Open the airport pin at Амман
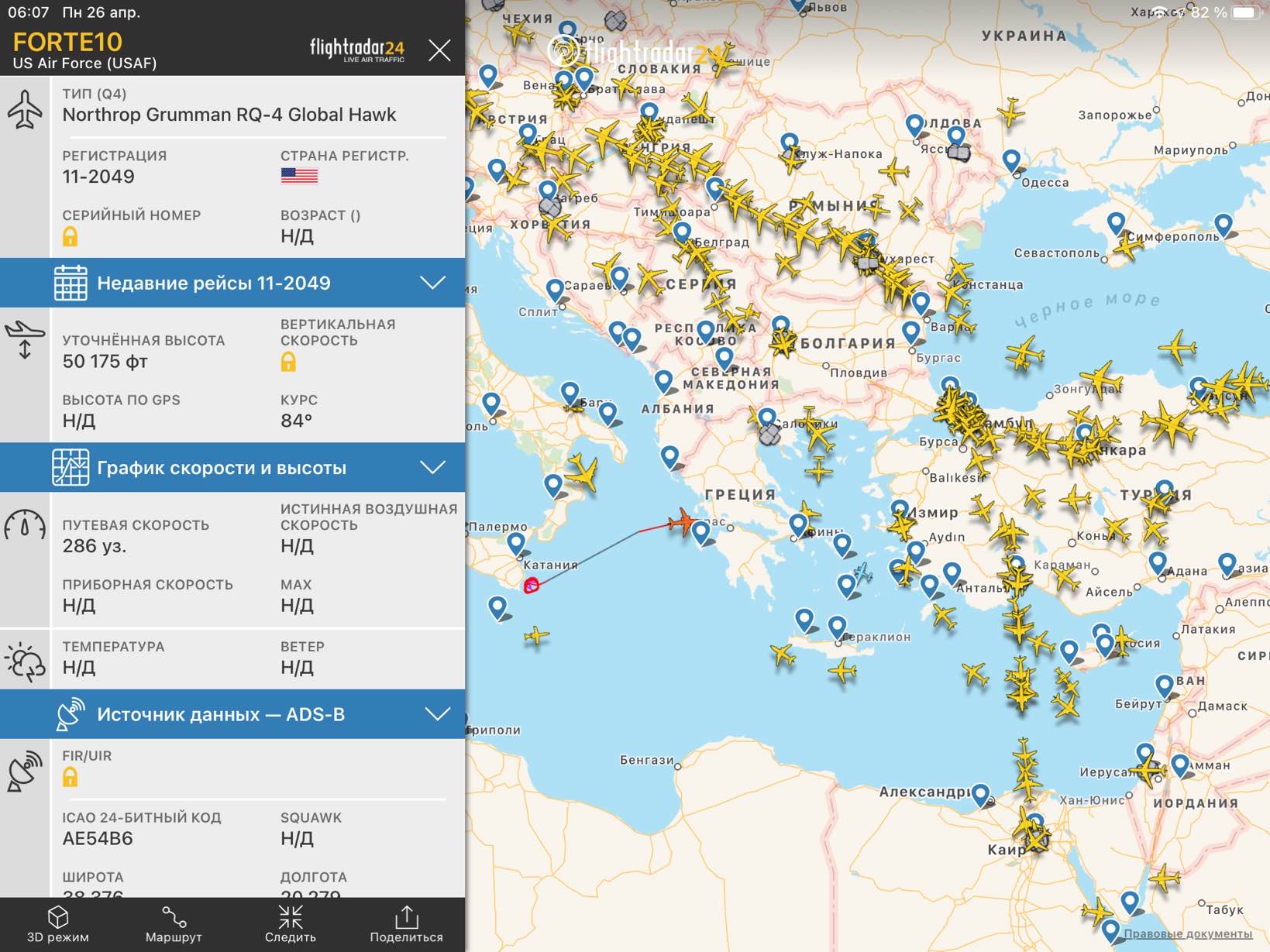The width and height of the screenshot is (1270, 952). click(1179, 767)
